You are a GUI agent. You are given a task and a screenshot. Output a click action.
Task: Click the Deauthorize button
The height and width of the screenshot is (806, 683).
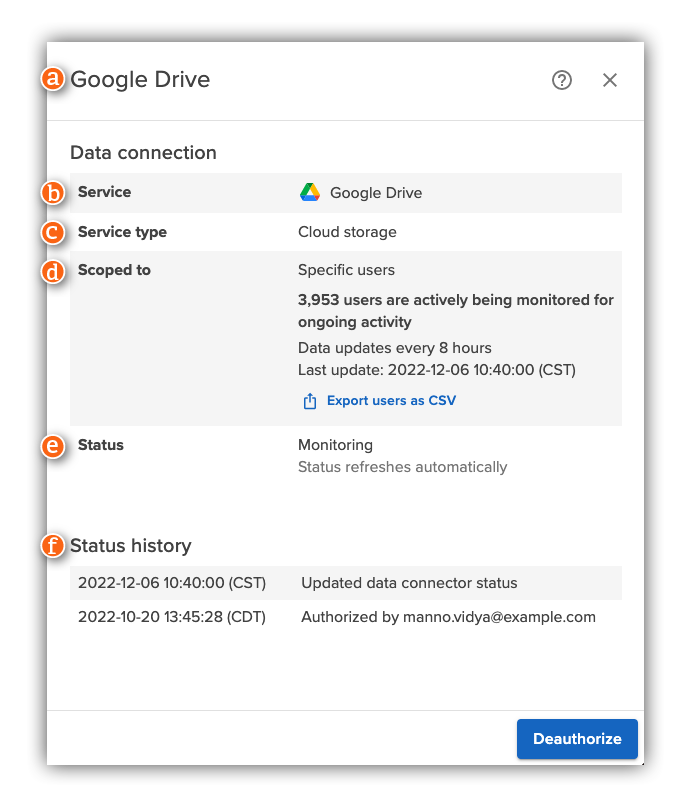click(x=577, y=739)
